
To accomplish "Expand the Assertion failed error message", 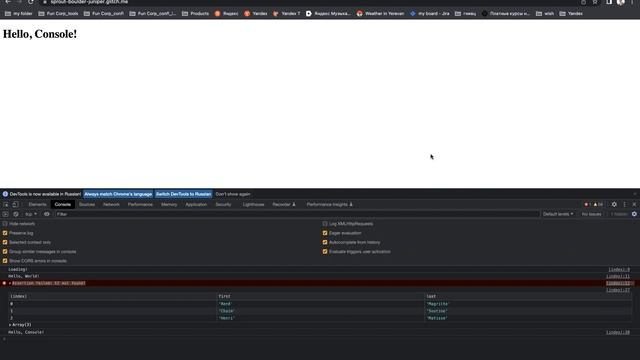I will tap(10, 283).
